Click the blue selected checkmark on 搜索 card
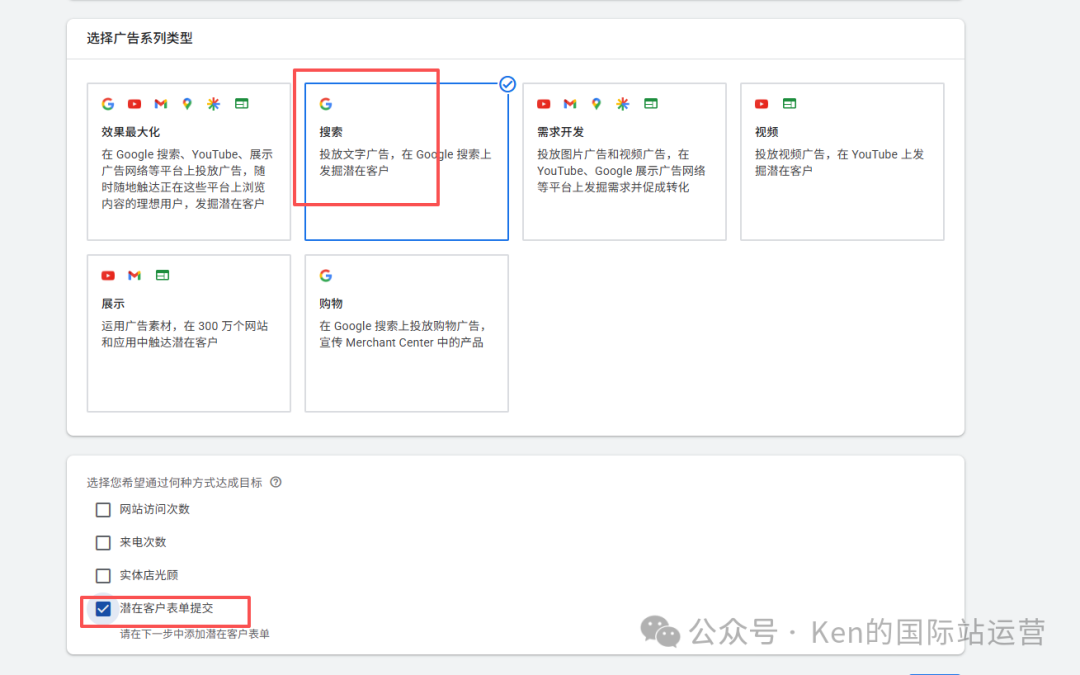Viewport: 1080px width, 675px height. tap(508, 84)
